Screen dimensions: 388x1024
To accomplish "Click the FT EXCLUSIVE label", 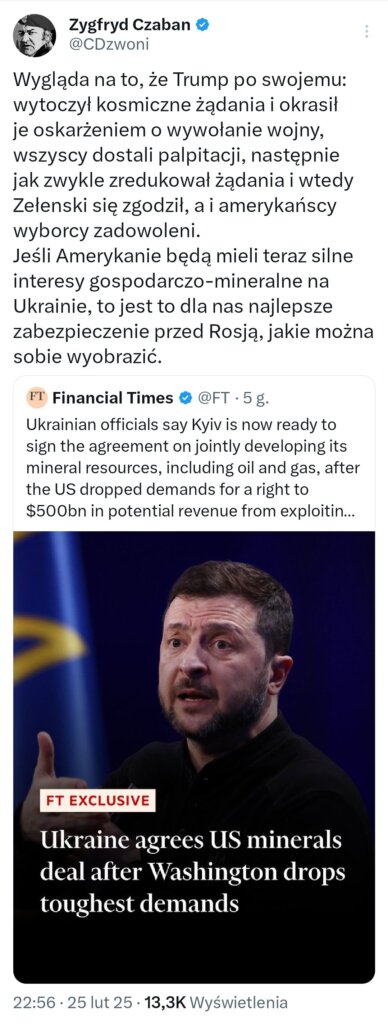I will pyautogui.click(x=97, y=801).
